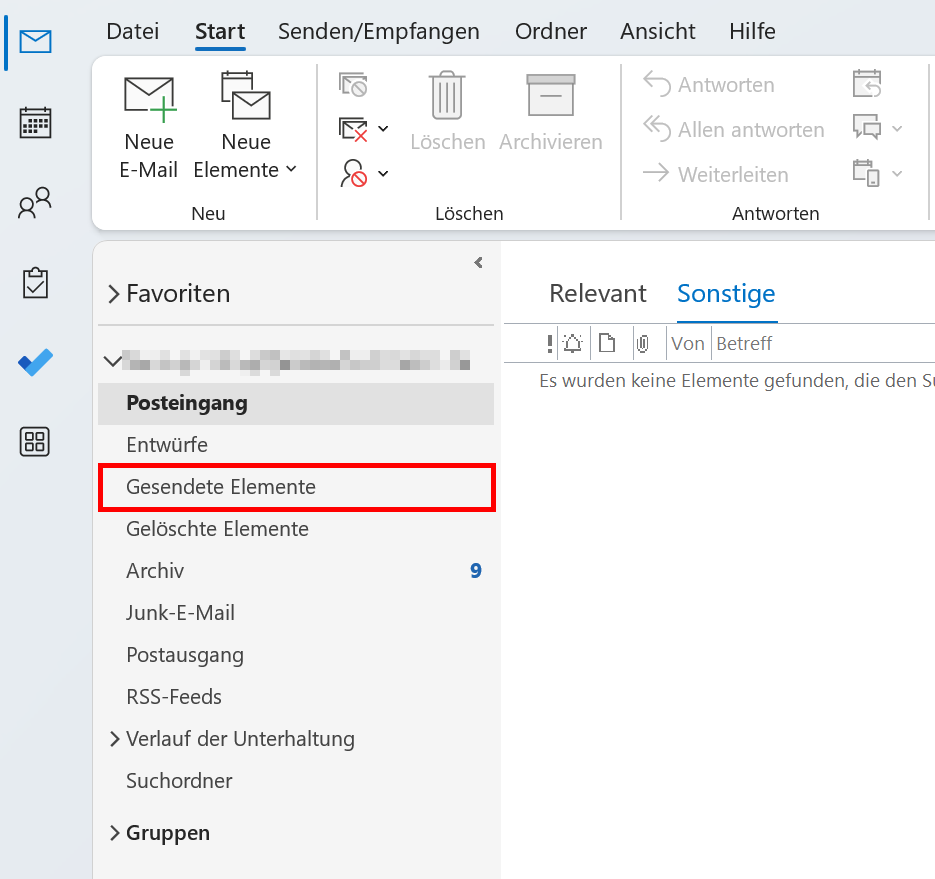Open the Tasks clipboard icon
The height and width of the screenshot is (879, 935).
pos(35,283)
